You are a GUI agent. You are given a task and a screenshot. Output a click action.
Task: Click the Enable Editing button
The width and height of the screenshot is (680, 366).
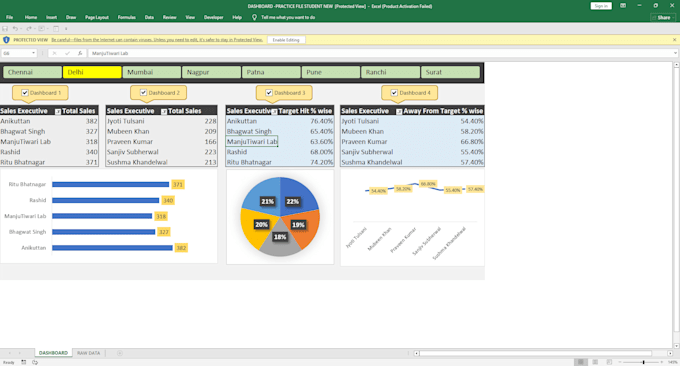coord(286,40)
